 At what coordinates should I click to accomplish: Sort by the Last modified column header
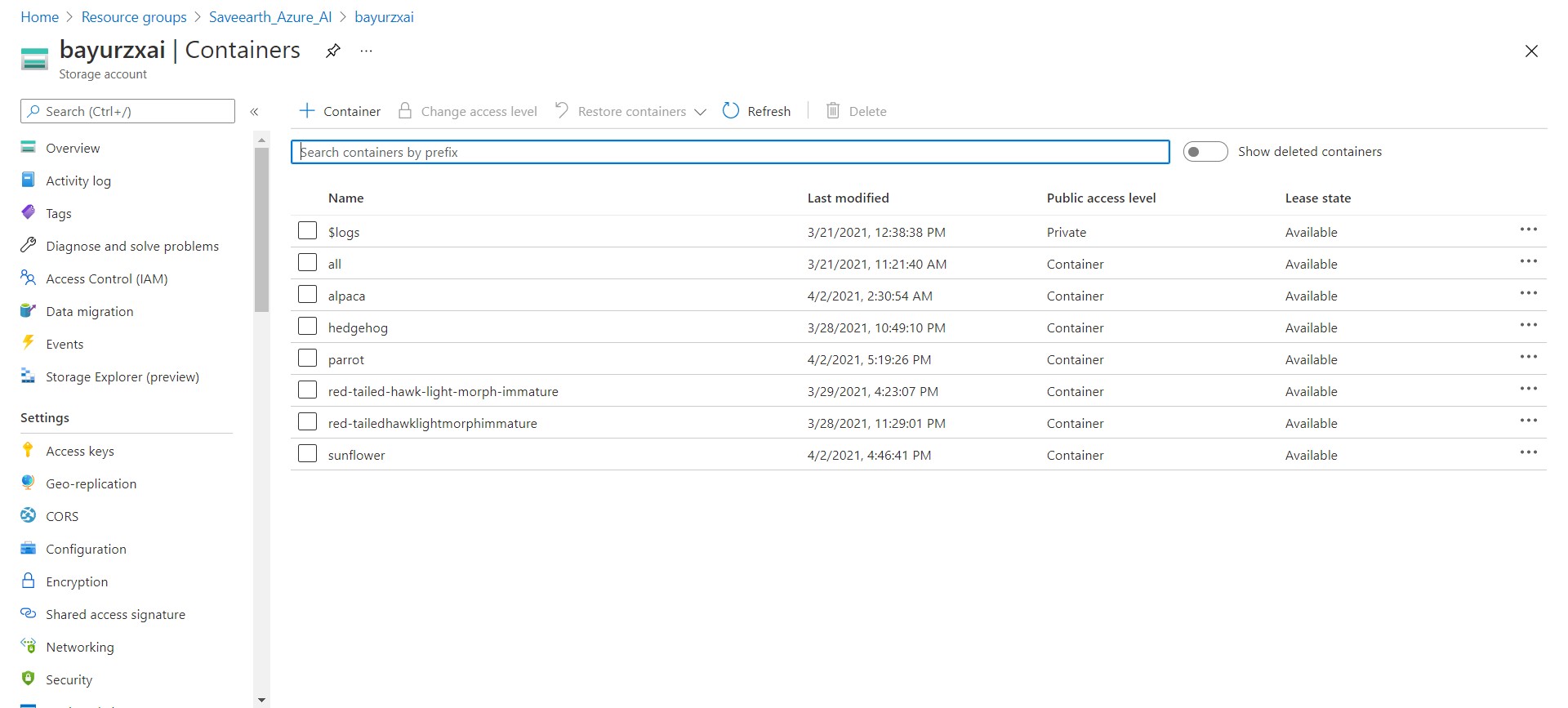[848, 198]
